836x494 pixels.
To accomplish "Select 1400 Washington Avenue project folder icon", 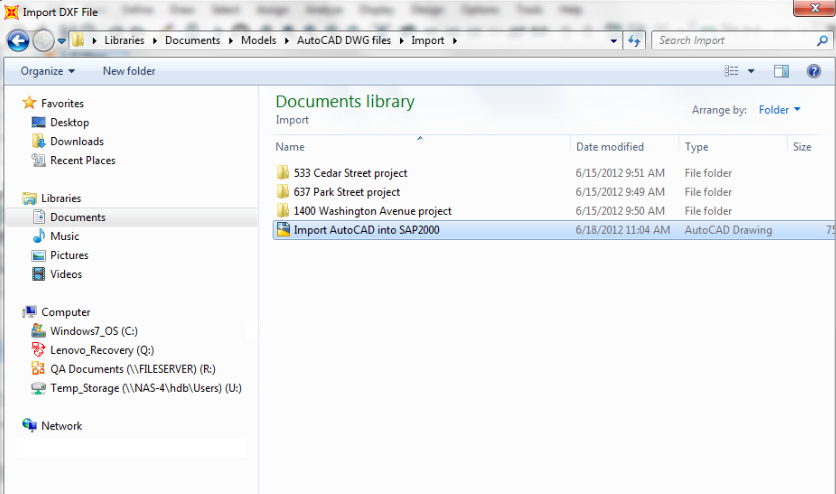I will pyautogui.click(x=283, y=210).
